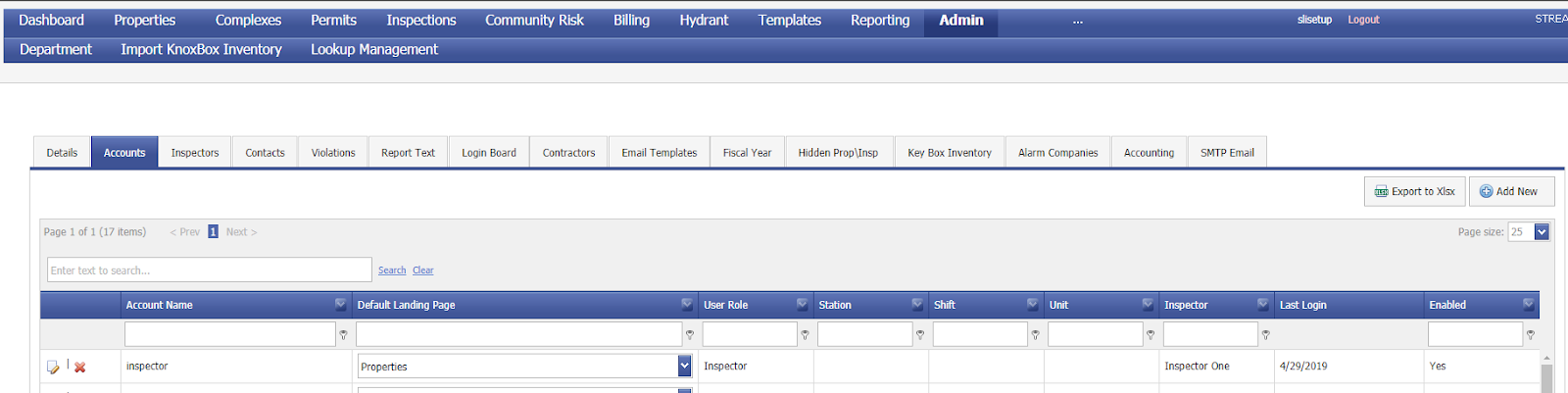Edit the inspector account row

(53, 367)
